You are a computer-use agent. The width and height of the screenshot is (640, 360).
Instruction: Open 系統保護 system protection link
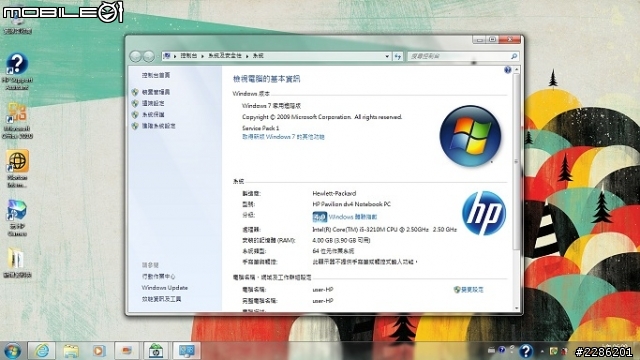pos(153,115)
